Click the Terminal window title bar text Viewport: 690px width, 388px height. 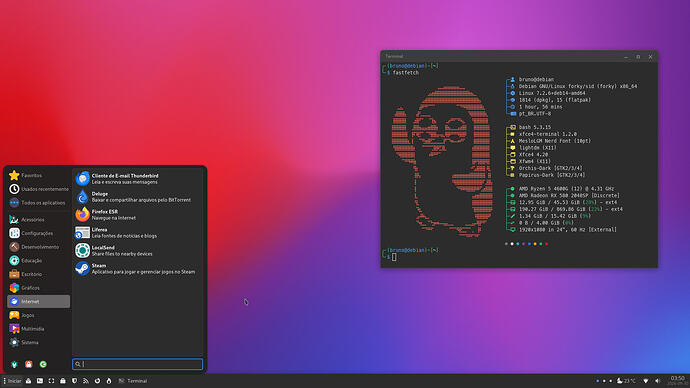[394, 56]
